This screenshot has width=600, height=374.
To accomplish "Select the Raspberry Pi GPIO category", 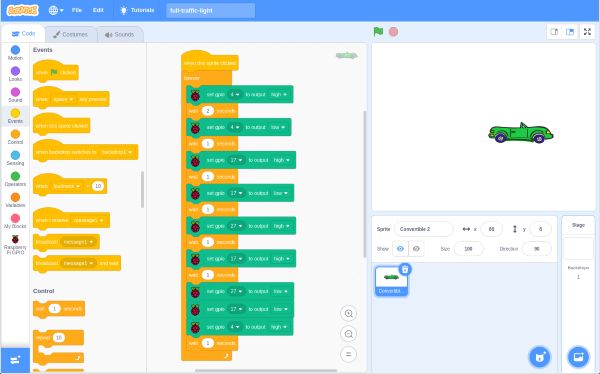I will coord(15,245).
